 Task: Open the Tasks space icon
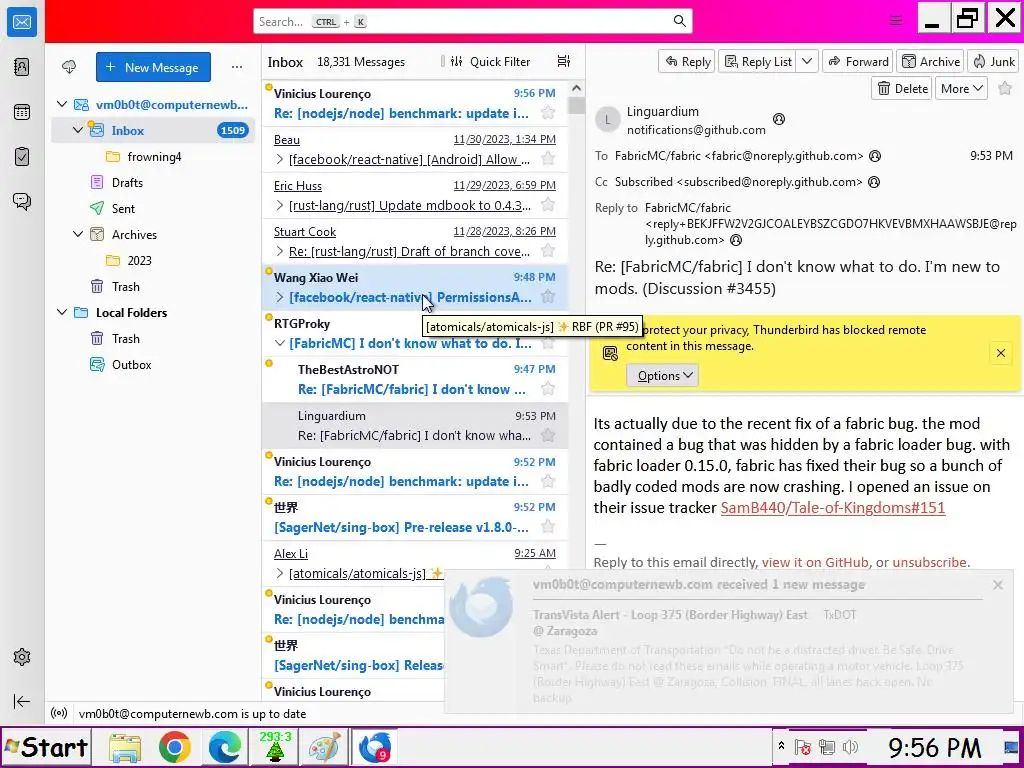pyautogui.click(x=22, y=157)
